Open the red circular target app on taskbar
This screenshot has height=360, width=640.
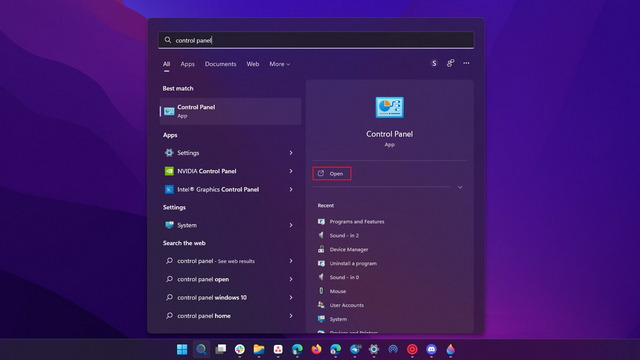pos(412,349)
